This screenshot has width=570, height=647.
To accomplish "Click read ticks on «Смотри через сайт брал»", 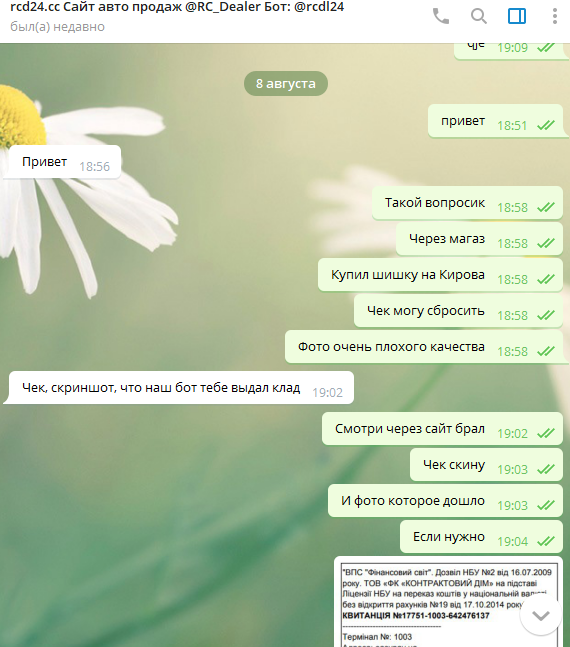I will click(546, 433).
